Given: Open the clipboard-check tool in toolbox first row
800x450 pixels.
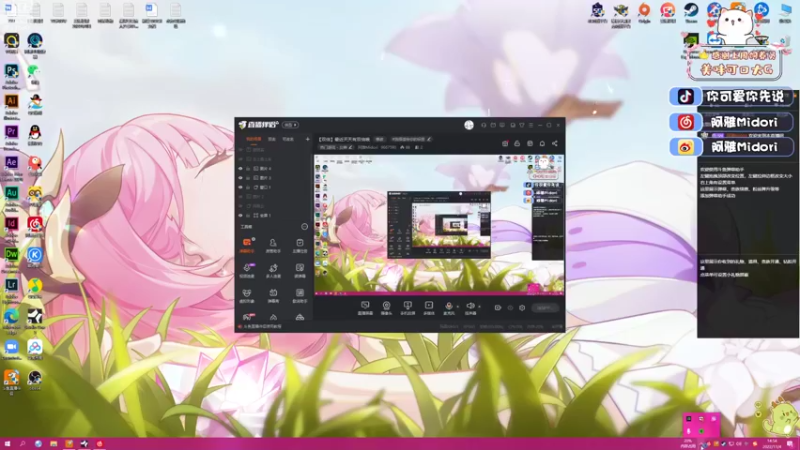Looking at the screenshot, I should [299, 245].
